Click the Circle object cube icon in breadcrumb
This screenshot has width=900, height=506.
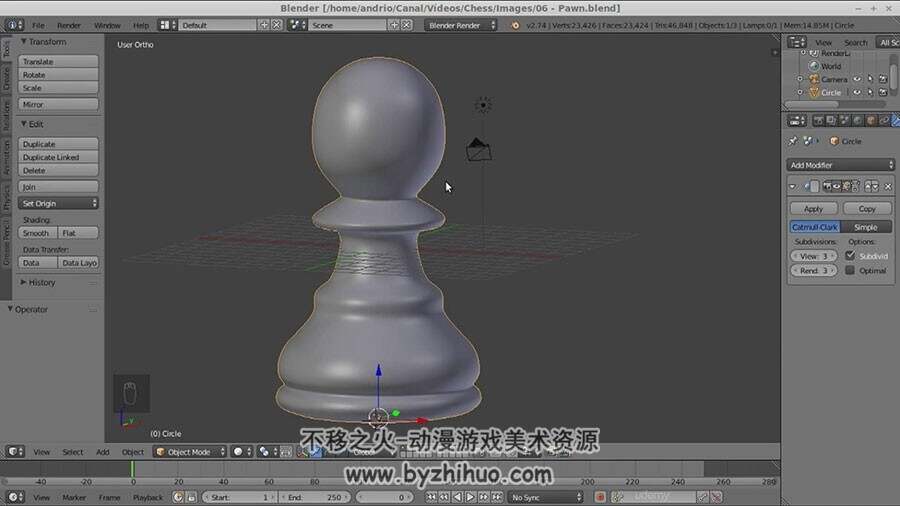click(x=834, y=141)
